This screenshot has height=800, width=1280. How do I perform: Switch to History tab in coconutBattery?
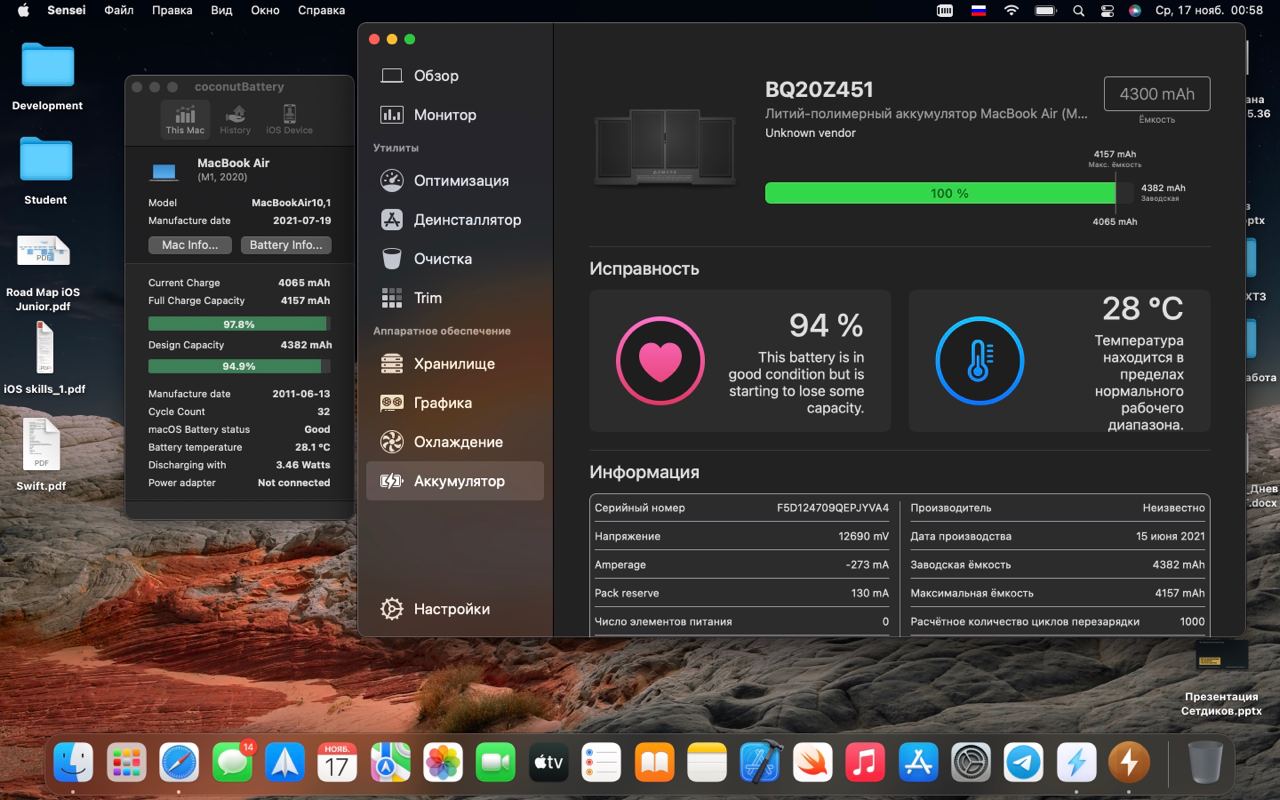pyautogui.click(x=236, y=118)
